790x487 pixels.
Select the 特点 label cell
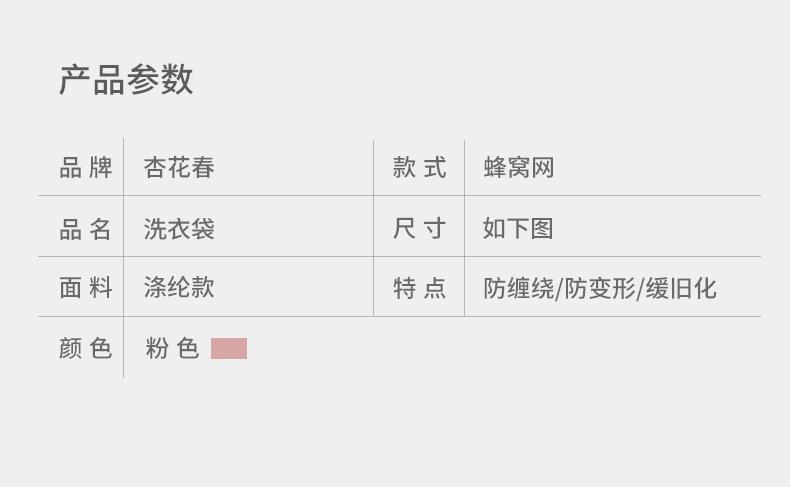(419, 289)
